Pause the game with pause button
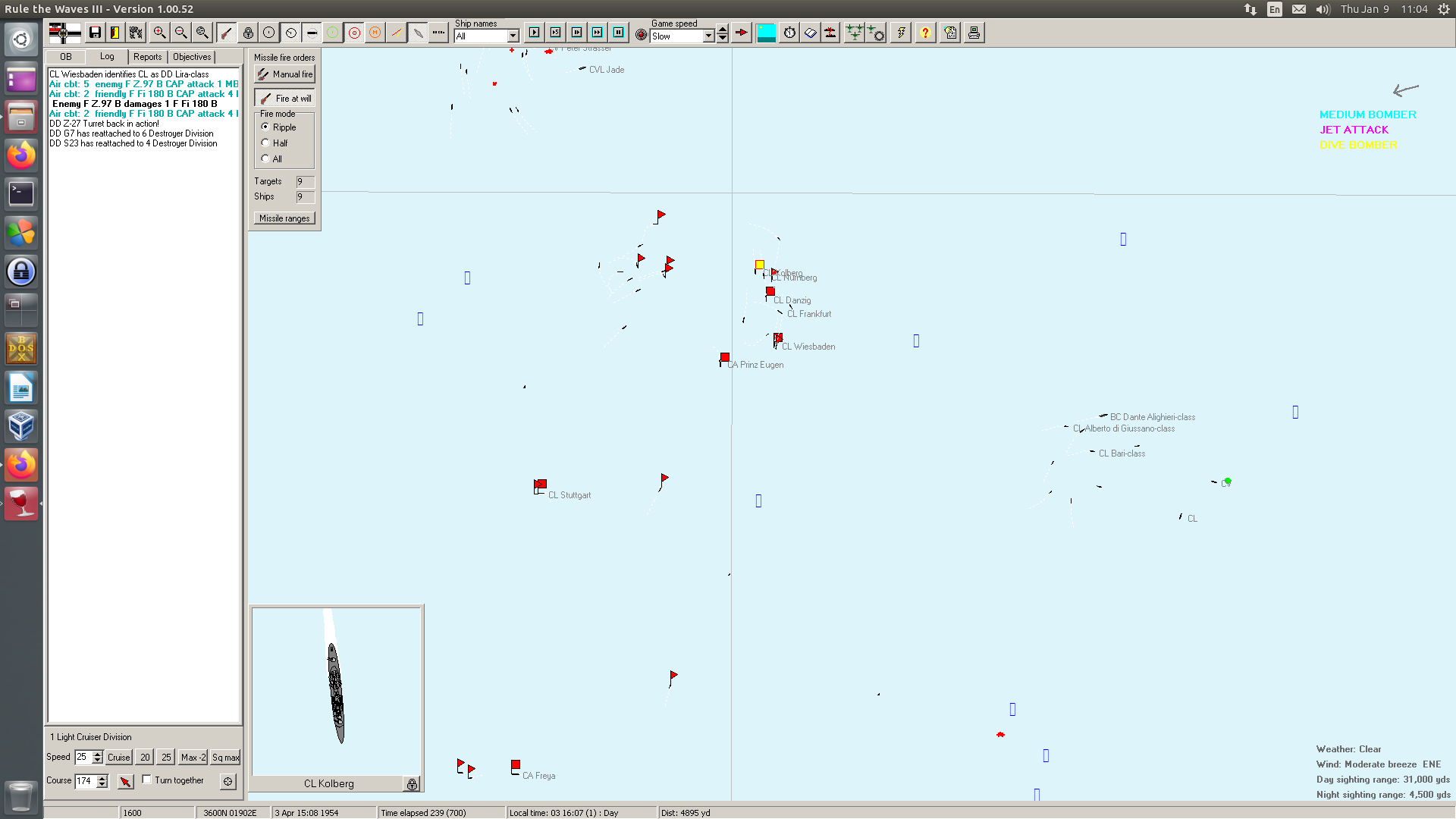Viewport: 1456px width, 819px height. (x=619, y=33)
